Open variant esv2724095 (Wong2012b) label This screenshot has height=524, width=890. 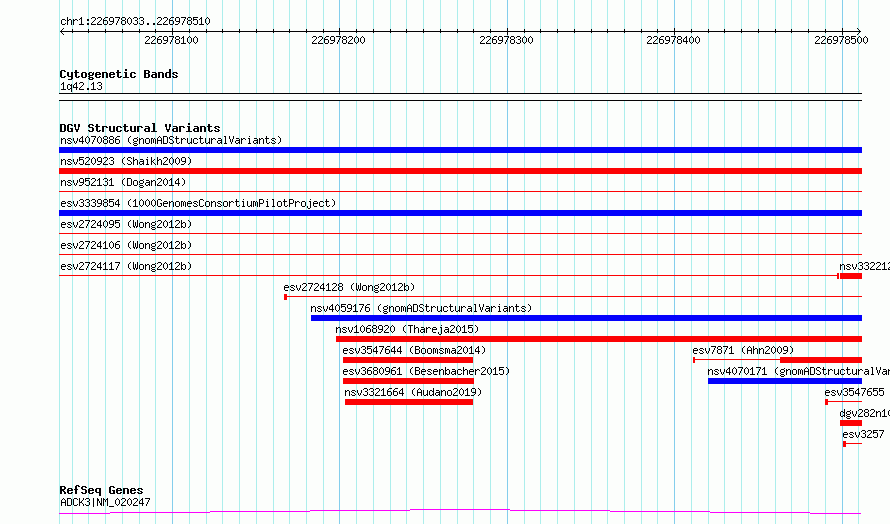tap(126, 224)
